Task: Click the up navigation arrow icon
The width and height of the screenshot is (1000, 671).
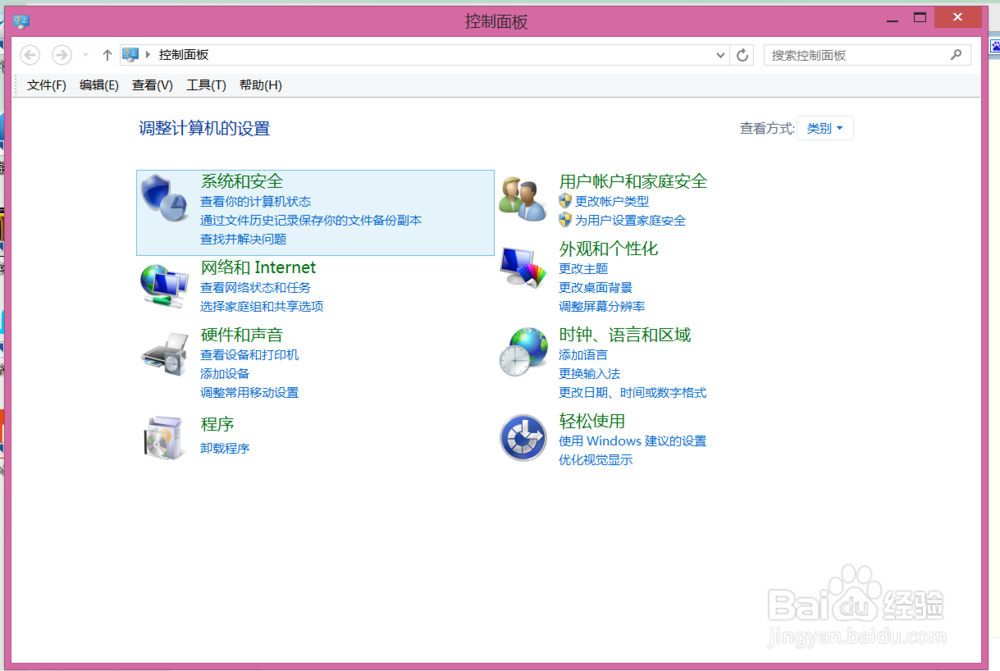Action: pyautogui.click(x=107, y=55)
